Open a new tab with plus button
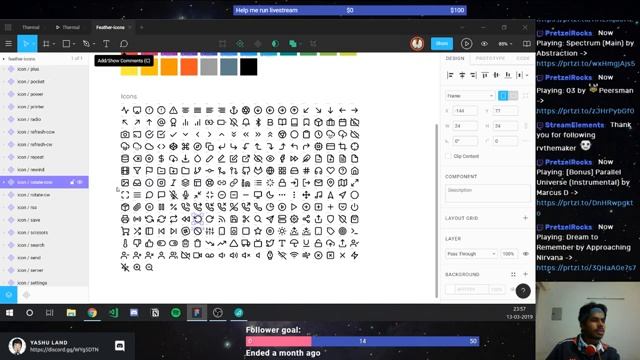This screenshot has width=640, height=360. click(x=142, y=27)
